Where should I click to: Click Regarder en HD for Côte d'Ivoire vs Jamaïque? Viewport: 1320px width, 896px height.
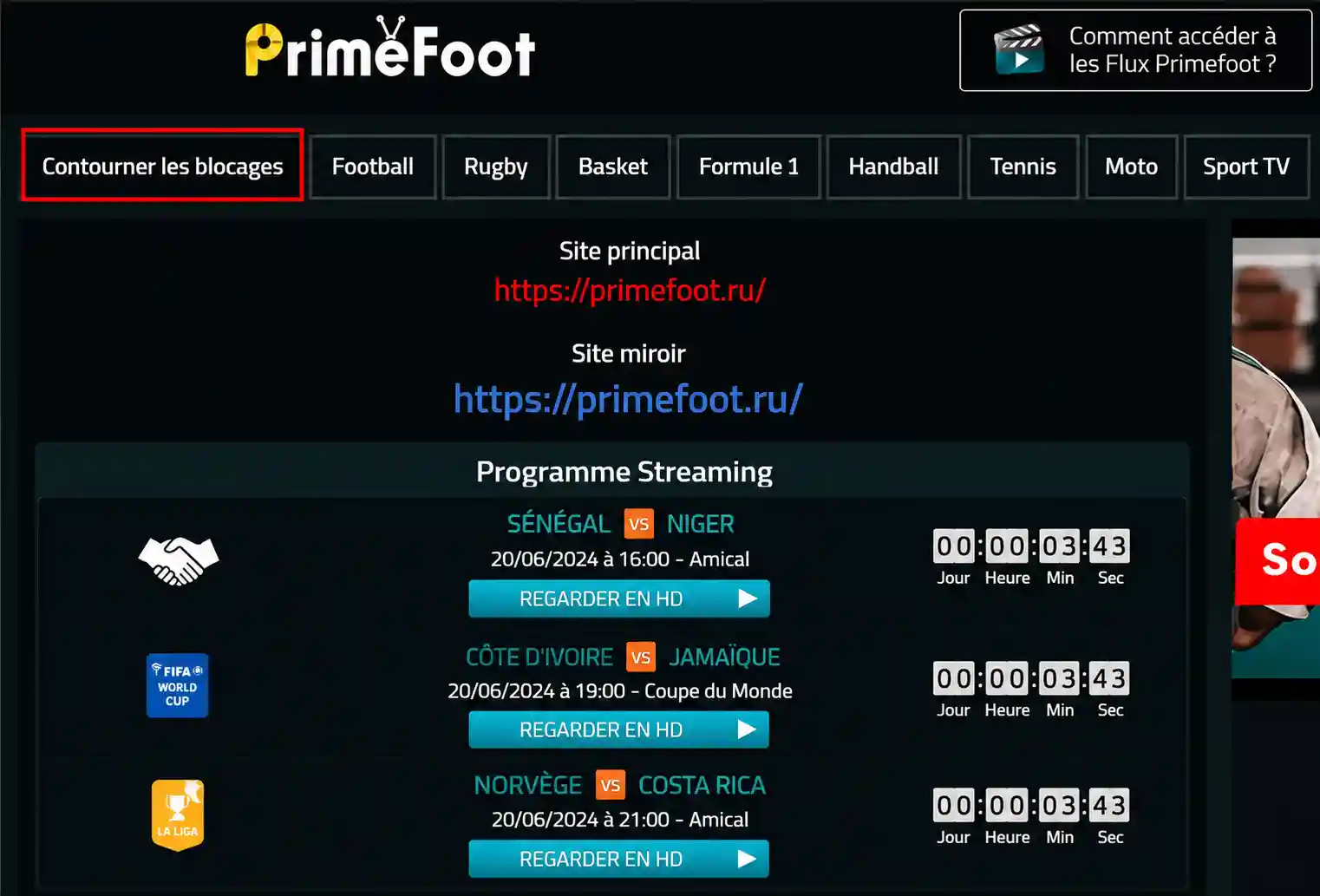(x=619, y=729)
